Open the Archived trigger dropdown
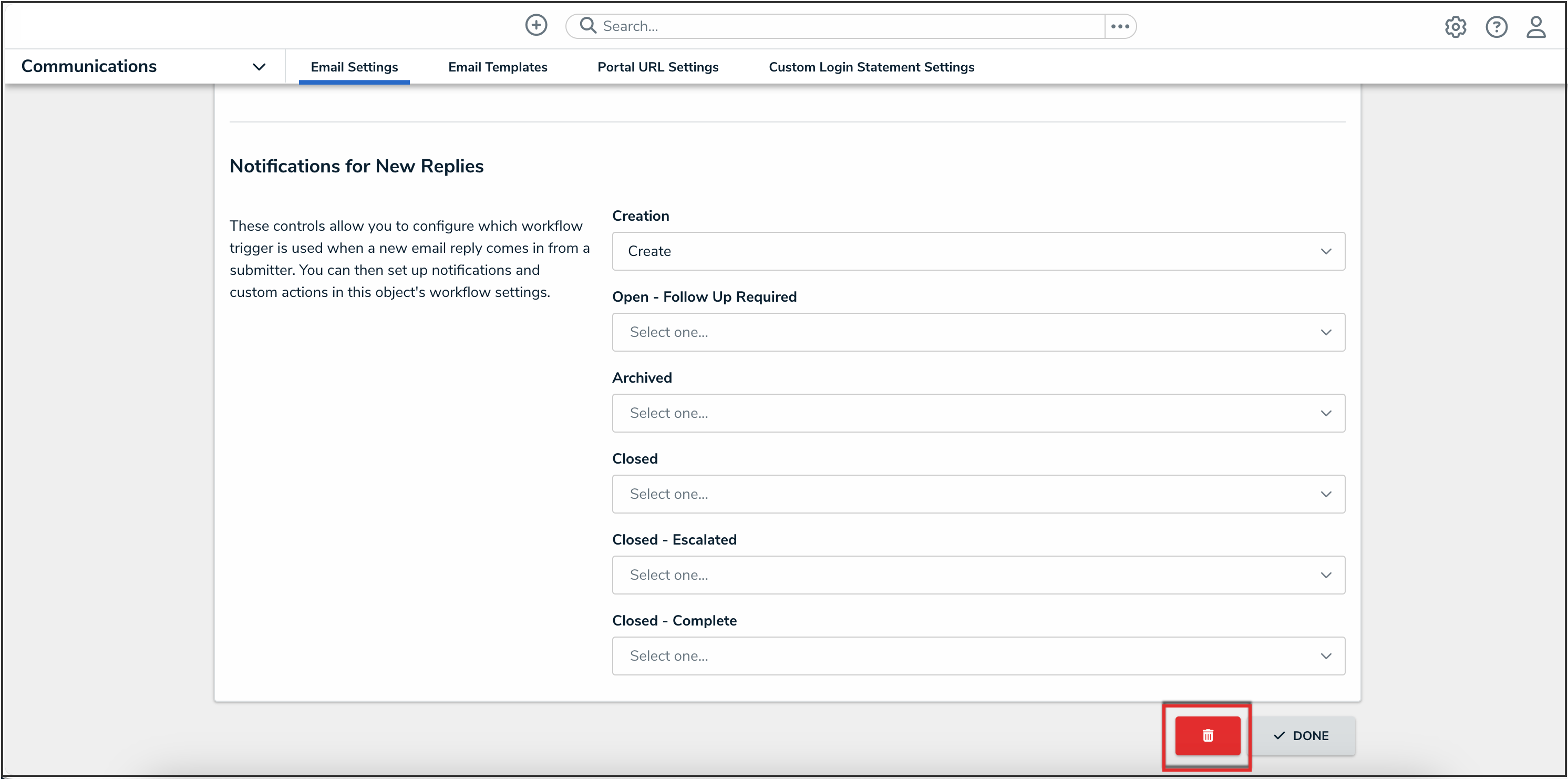1568x779 pixels. (x=977, y=413)
